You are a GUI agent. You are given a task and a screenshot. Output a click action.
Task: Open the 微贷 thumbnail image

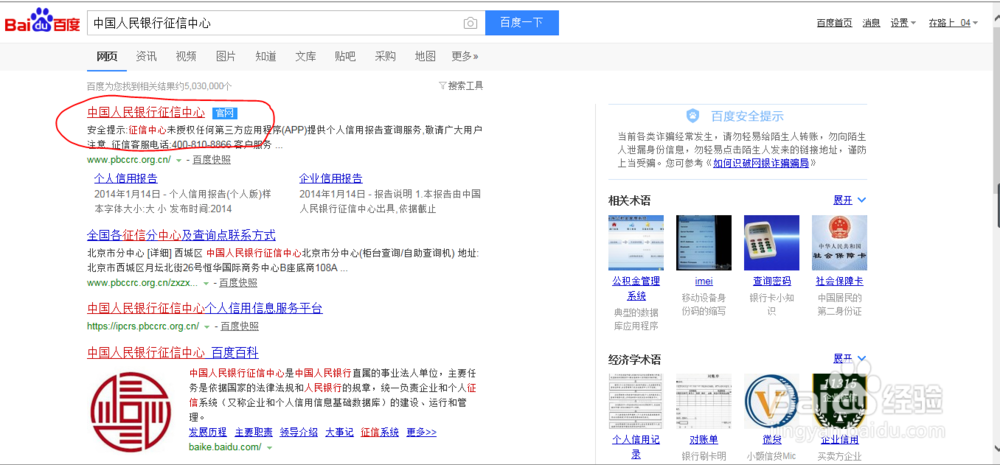(x=772, y=401)
